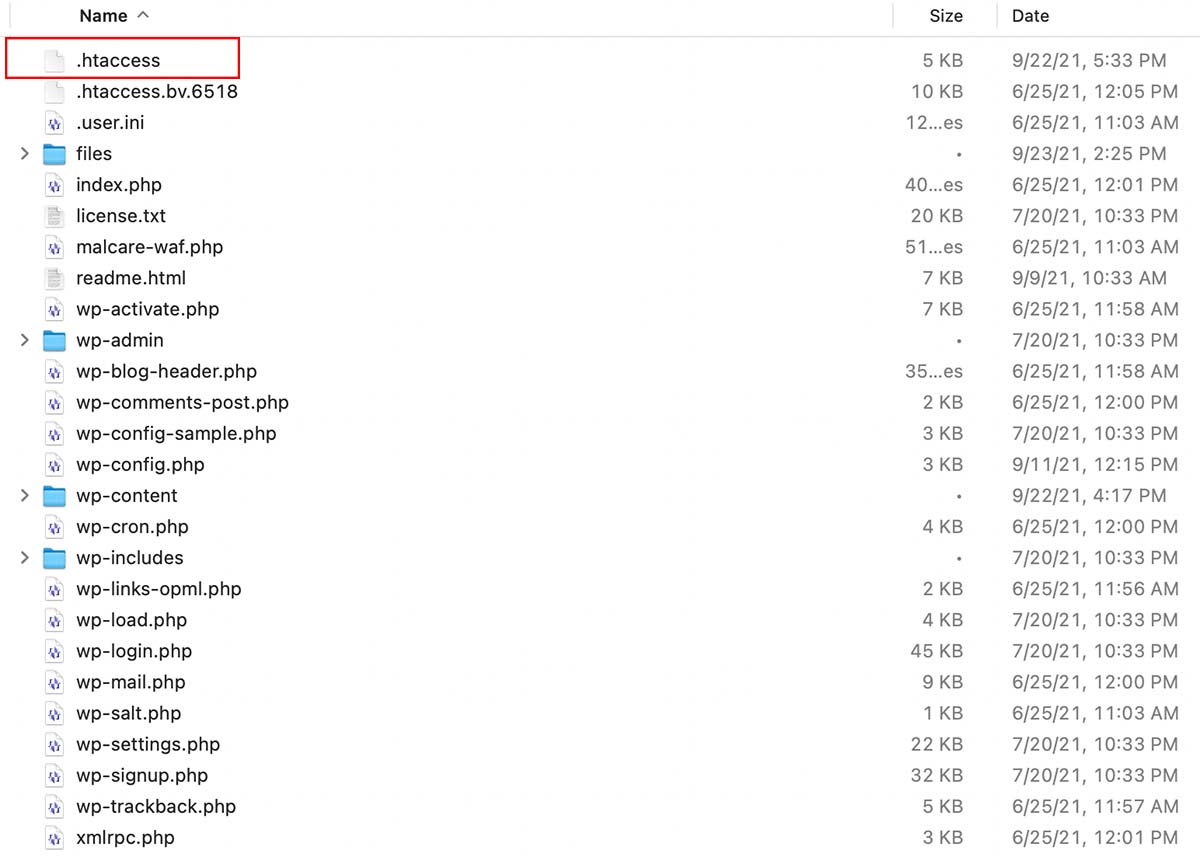Select the wp-config.php file name

pyautogui.click(x=140, y=464)
